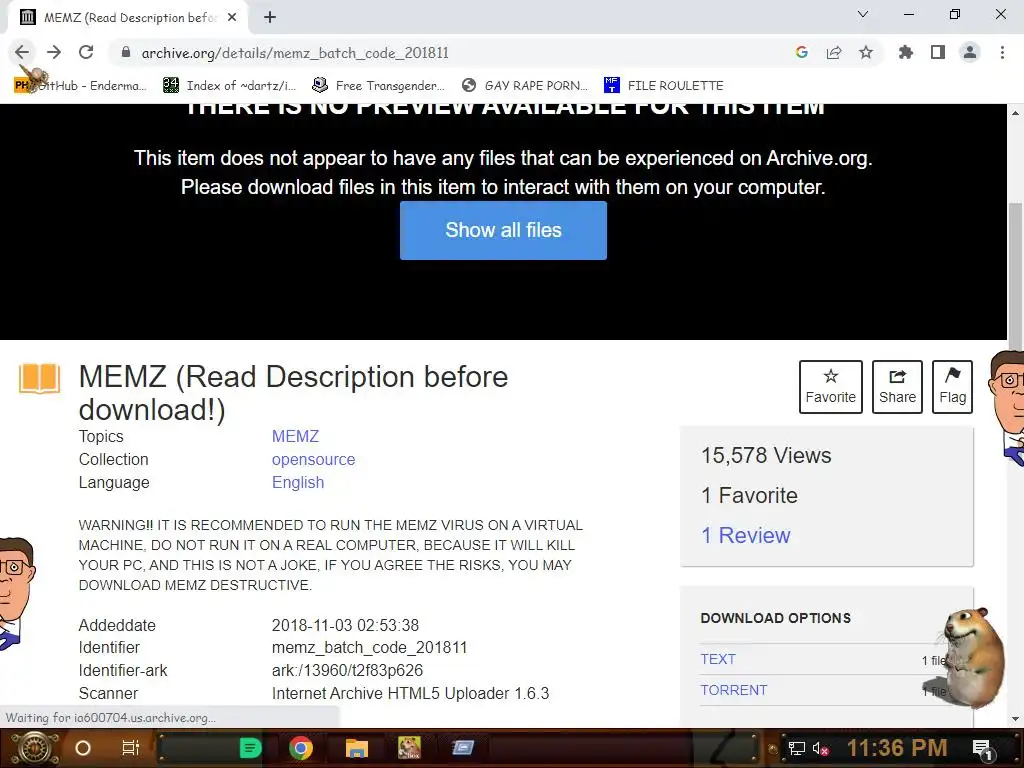1024x768 pixels.
Task: Open Task View on taskbar
Action: tap(131, 748)
